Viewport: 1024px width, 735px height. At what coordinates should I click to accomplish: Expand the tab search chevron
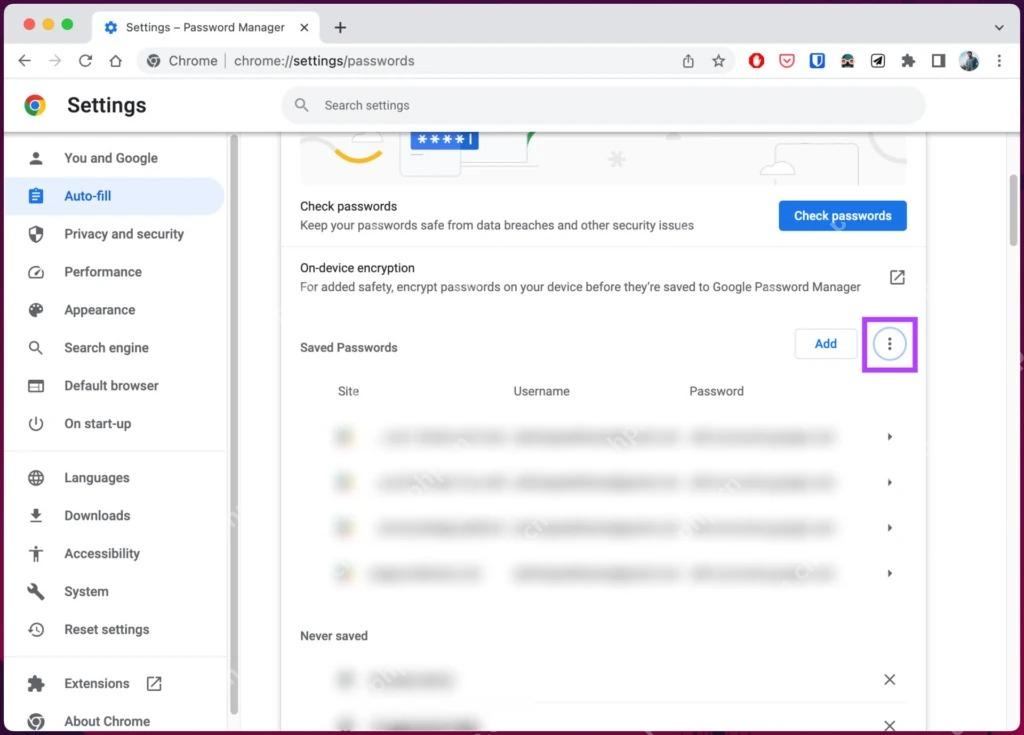tap(999, 27)
